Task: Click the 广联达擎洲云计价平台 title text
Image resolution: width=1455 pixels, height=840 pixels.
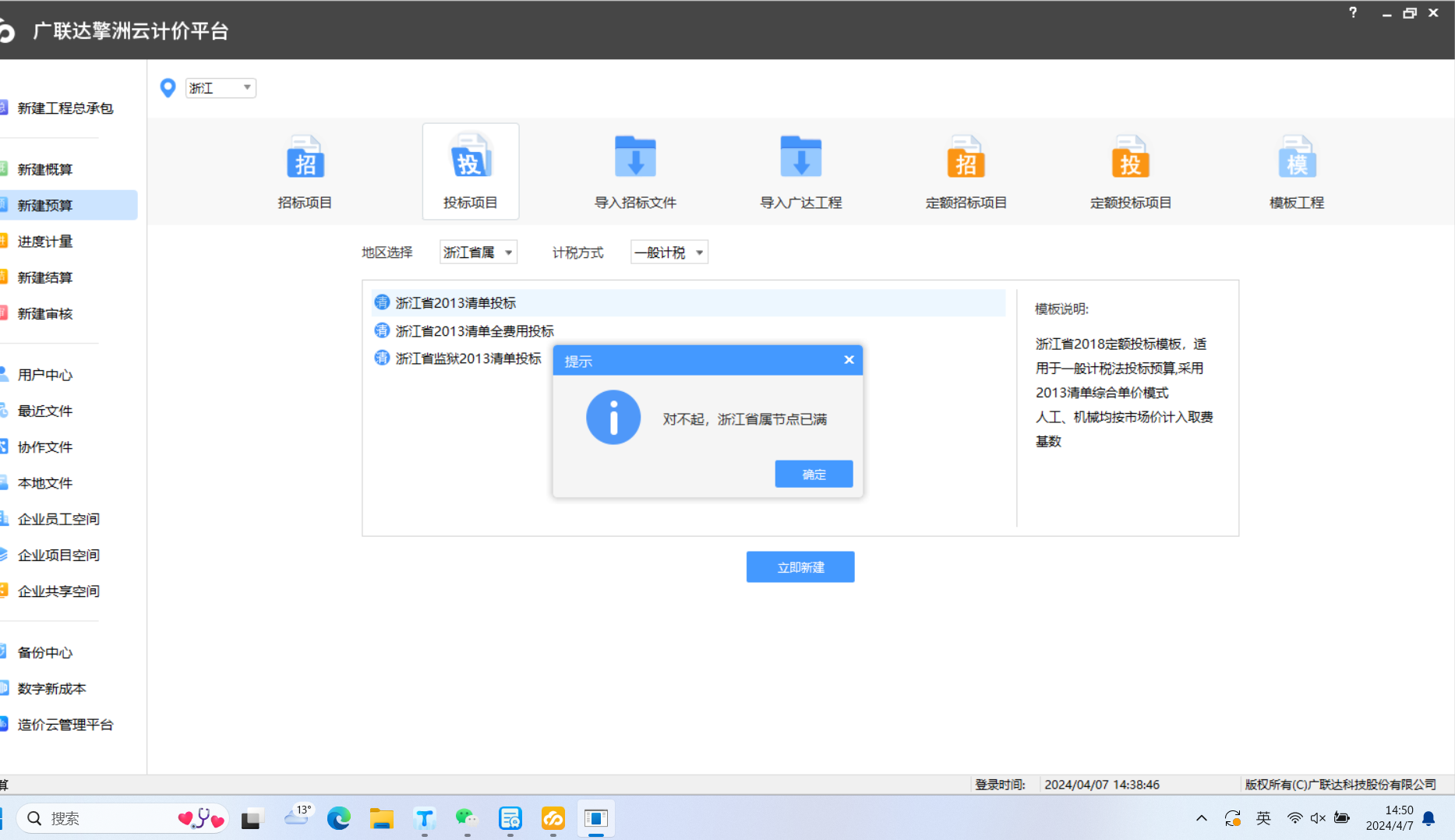Action: coord(130,30)
